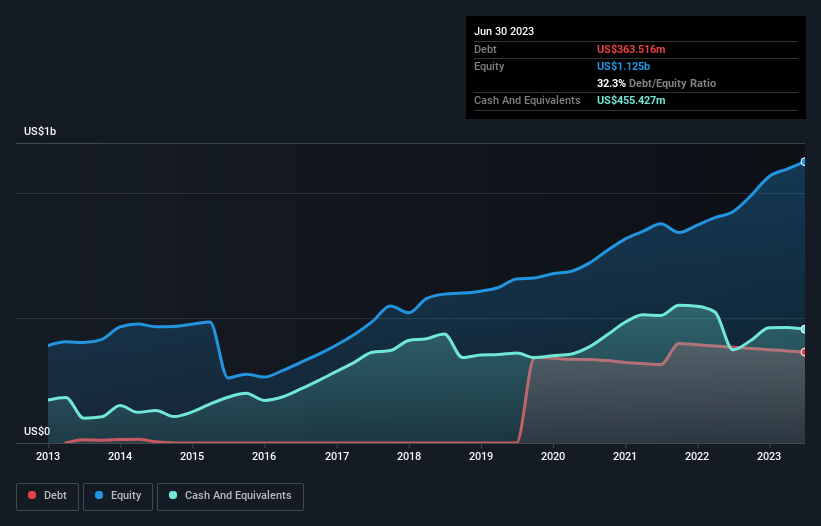This screenshot has height=526, width=821.
Task: Click the 2013 axis label
Action: (x=48, y=456)
